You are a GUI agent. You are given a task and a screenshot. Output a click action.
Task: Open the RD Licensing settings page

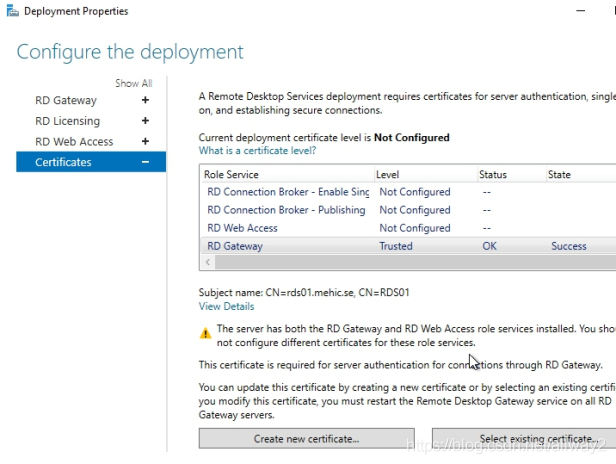point(68,121)
